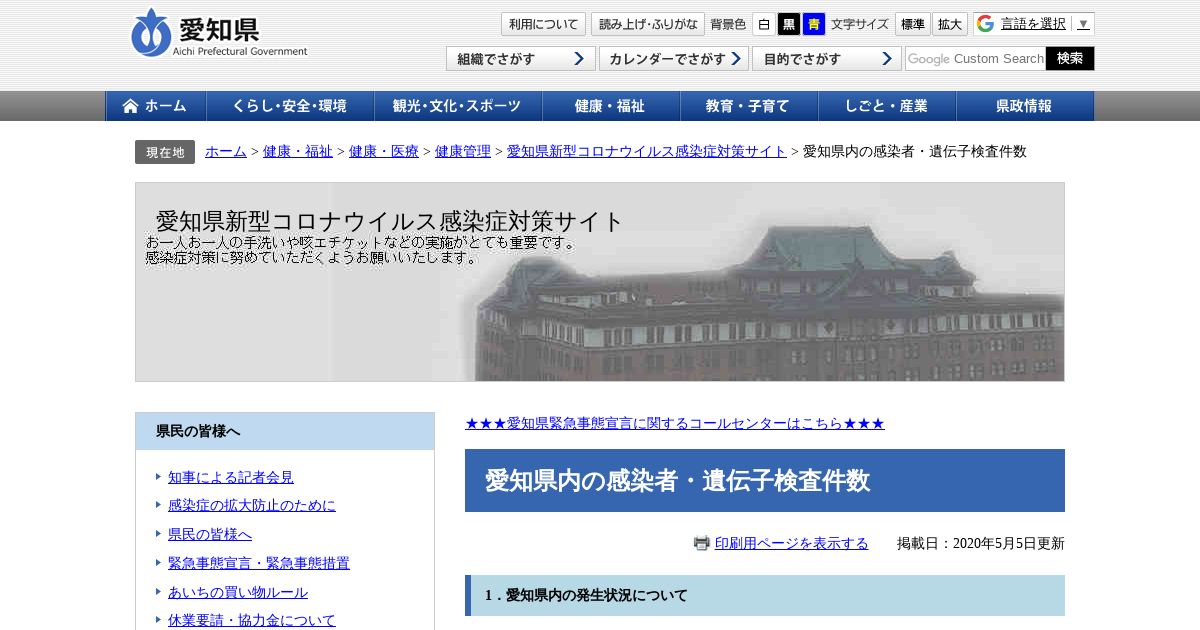The height and width of the screenshot is (630, 1200).
Task: Expand 目的でさがす menu
Action: point(827,59)
